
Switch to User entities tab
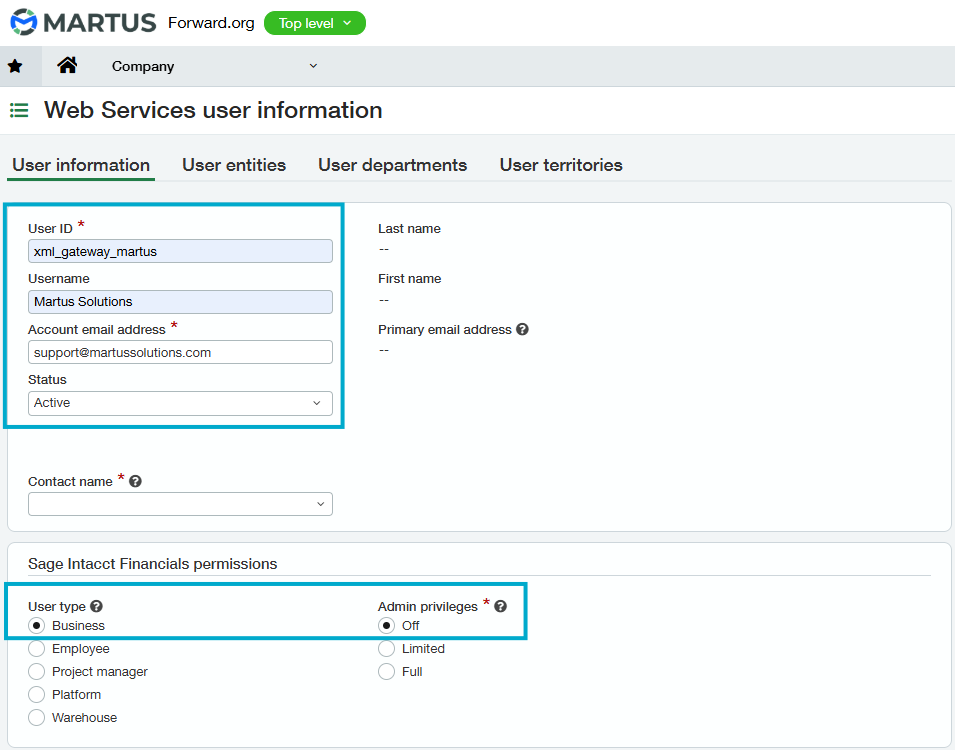(234, 165)
